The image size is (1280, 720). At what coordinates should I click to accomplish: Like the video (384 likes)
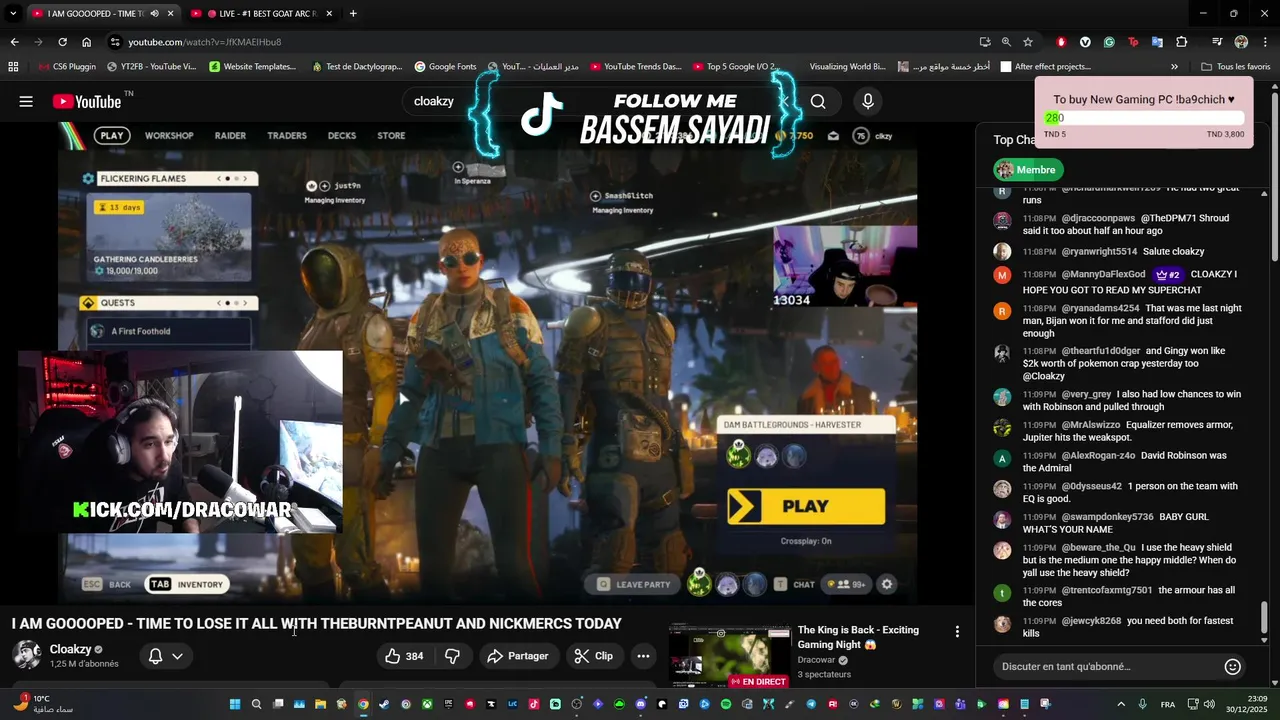(405, 656)
